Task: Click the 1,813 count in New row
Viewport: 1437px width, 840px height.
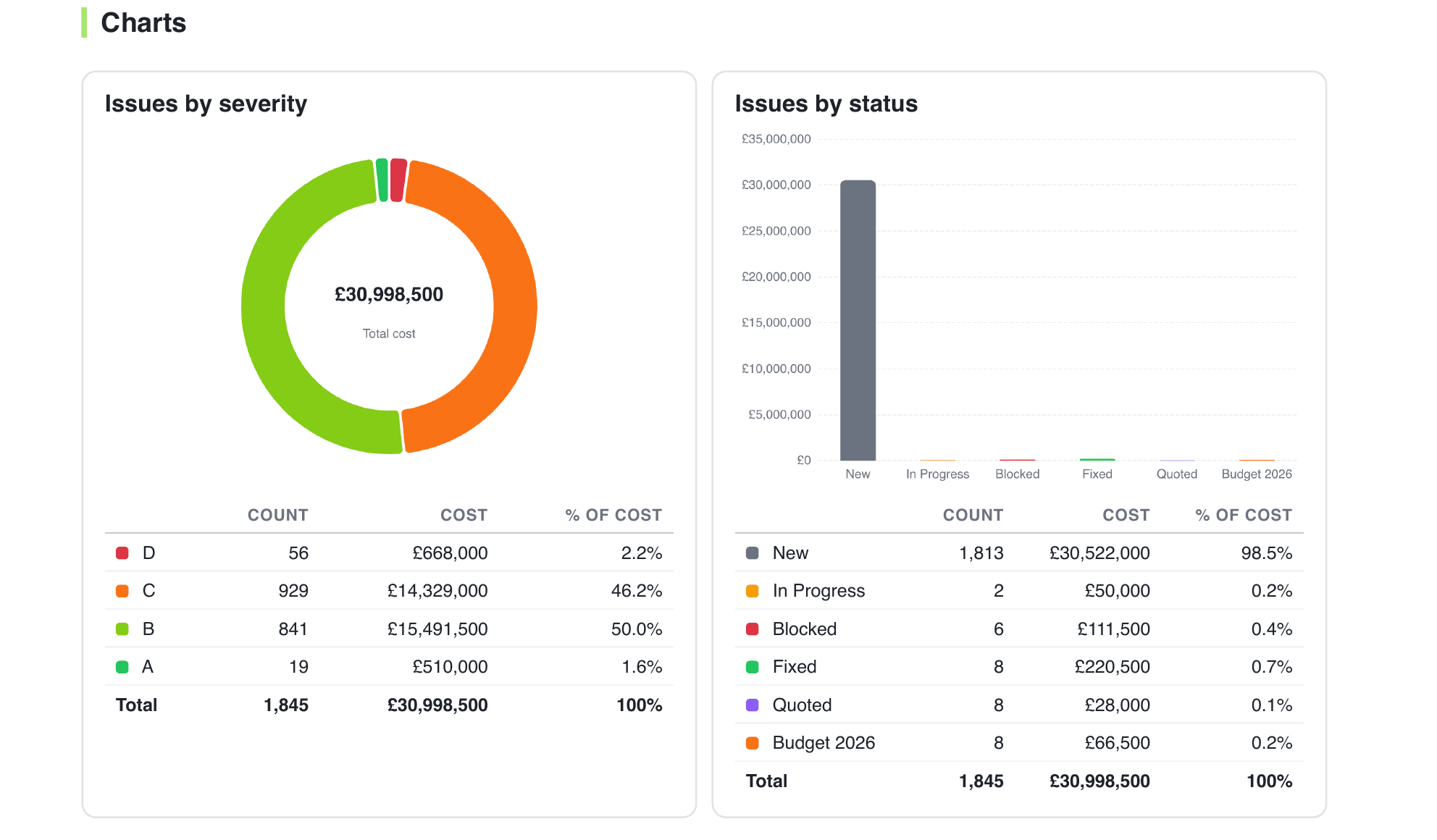Action: point(981,553)
